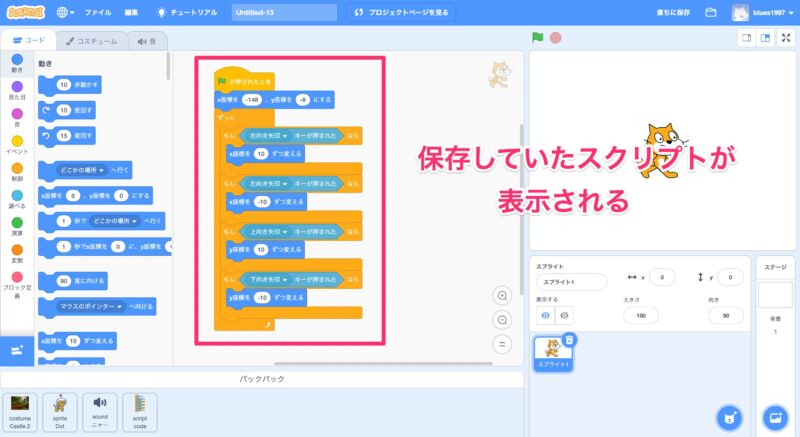The height and width of the screenshot is (437, 800).
Task: Select the 動き blue category circle
Action: (16, 61)
